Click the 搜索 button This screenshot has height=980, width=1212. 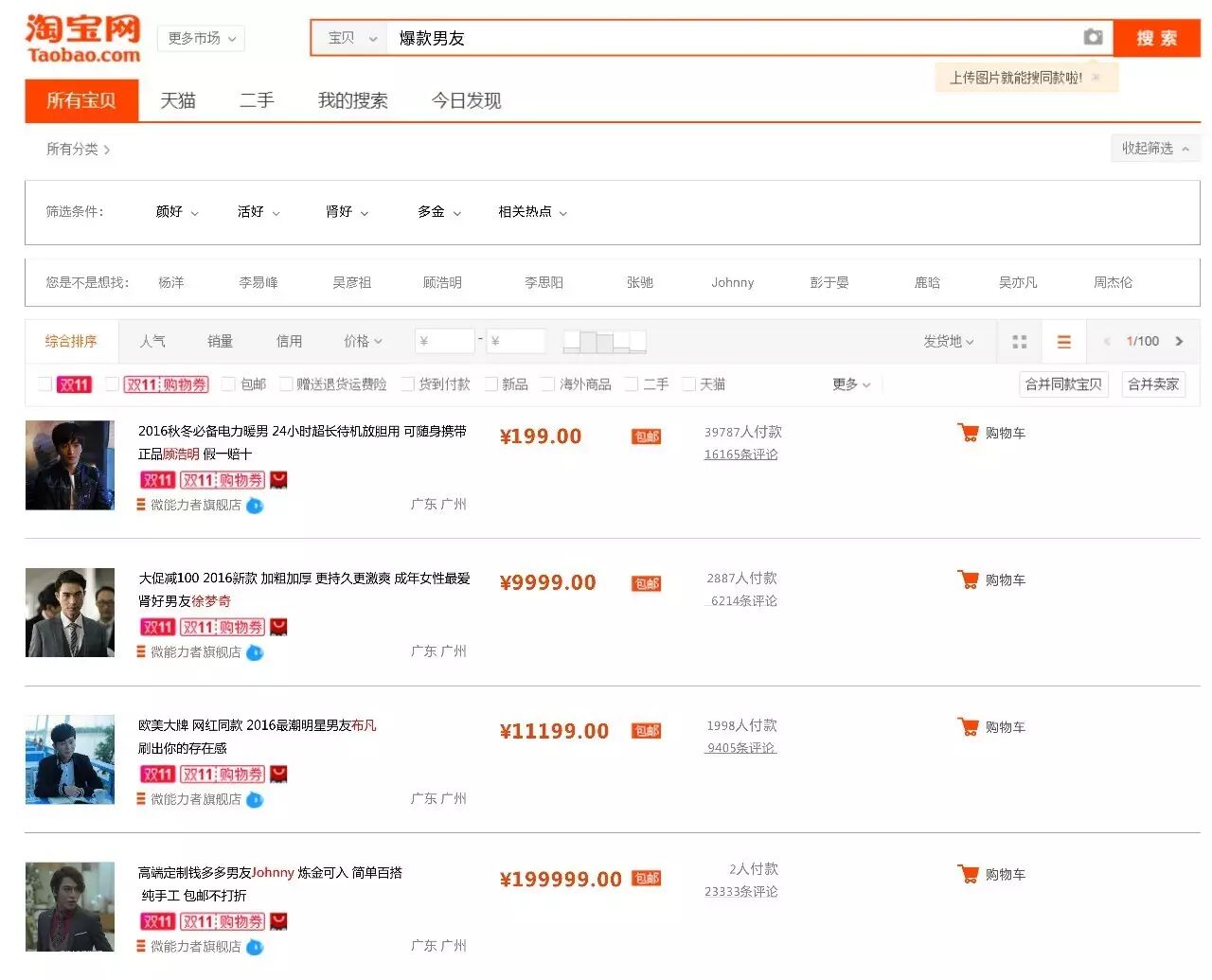click(1156, 38)
